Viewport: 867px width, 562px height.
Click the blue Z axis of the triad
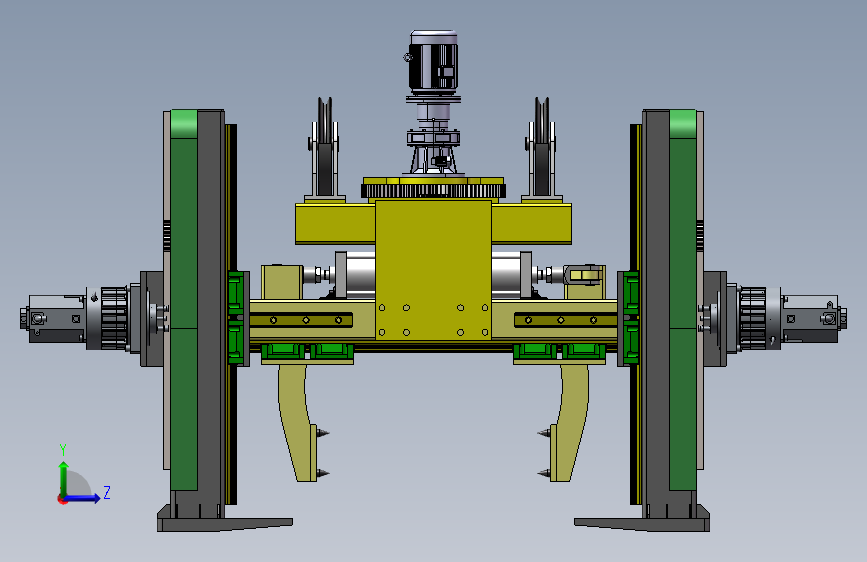(x=83, y=498)
